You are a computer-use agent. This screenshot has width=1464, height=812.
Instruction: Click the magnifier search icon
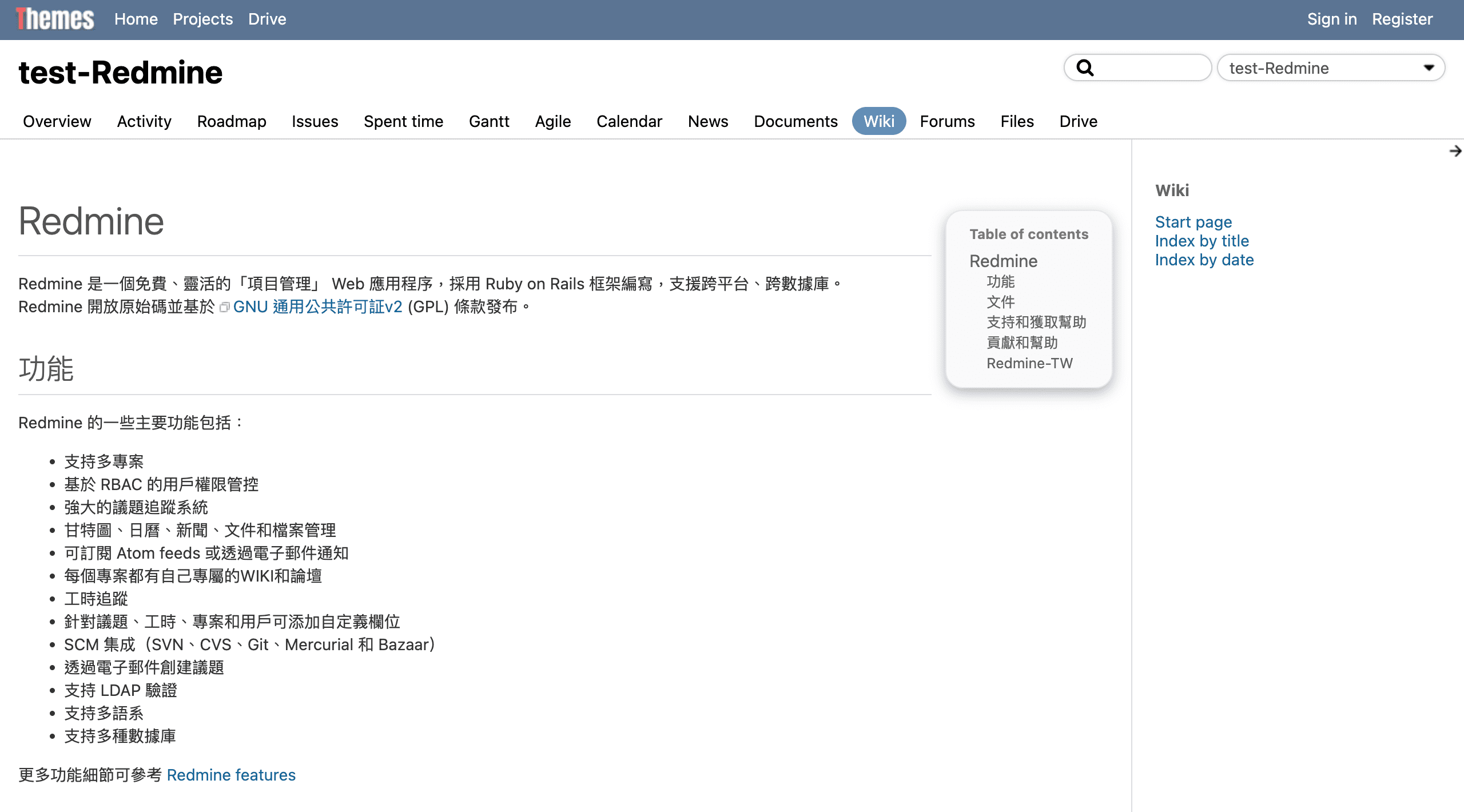click(x=1085, y=68)
